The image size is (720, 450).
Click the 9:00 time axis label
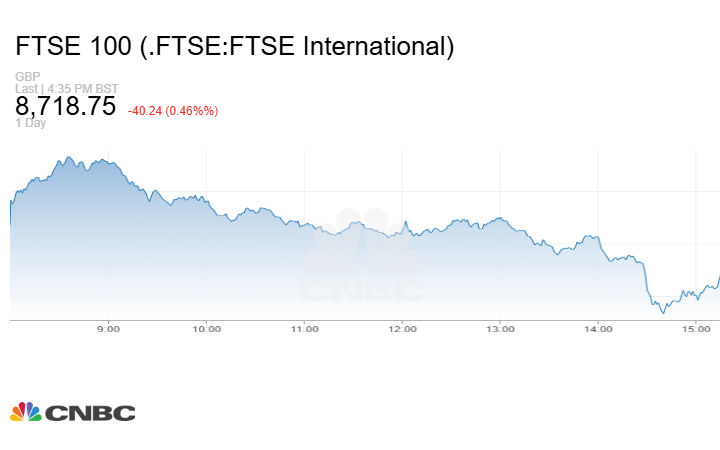click(x=109, y=329)
